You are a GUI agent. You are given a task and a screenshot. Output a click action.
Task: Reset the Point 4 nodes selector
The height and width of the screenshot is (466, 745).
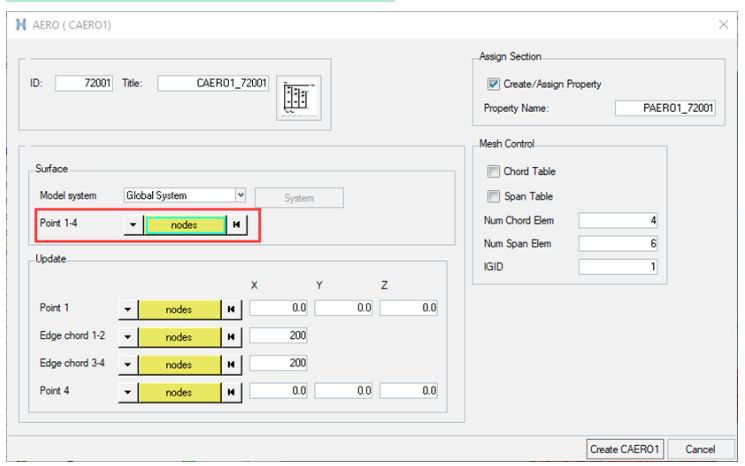[x=231, y=392]
